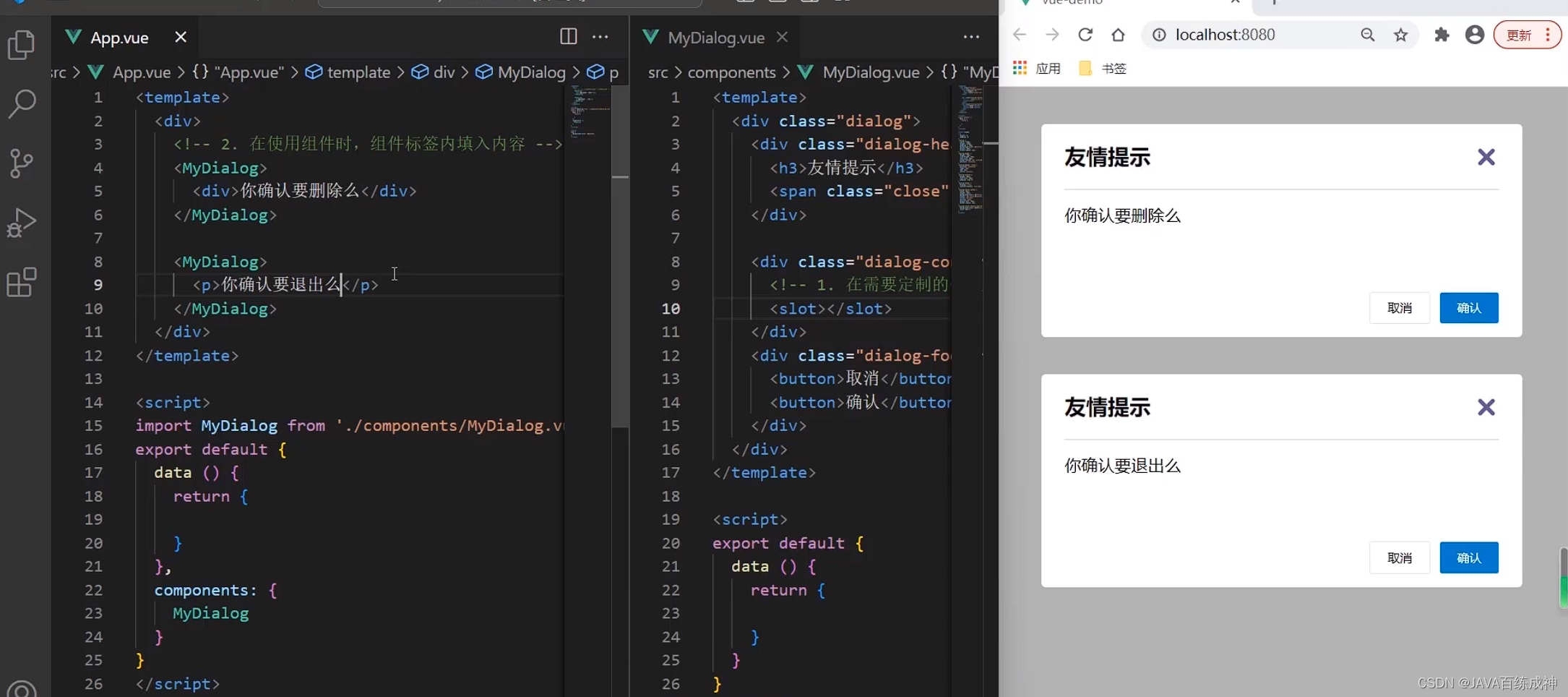Click 确认 in the exit confirmation dialog
The width and height of the screenshot is (1568, 697).
(x=1469, y=557)
